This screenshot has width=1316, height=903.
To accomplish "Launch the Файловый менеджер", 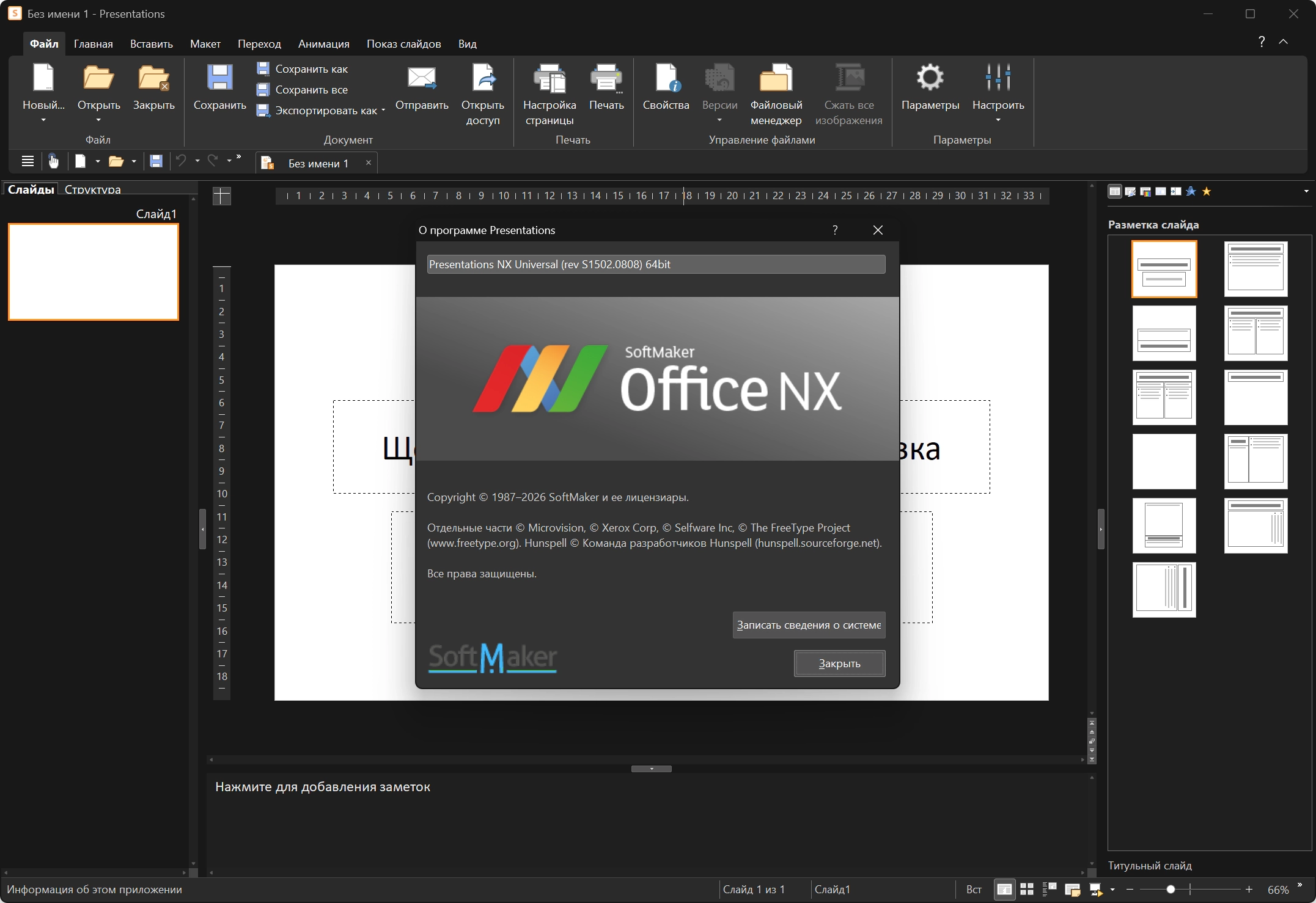I will (776, 95).
